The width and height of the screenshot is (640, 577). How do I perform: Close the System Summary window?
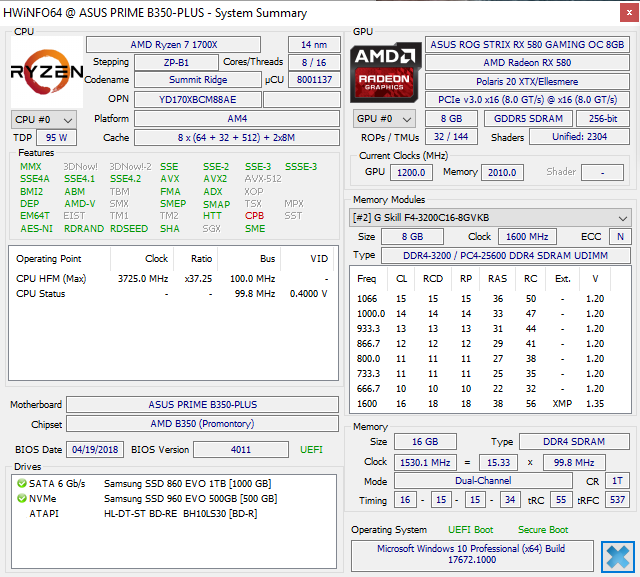(x=629, y=13)
